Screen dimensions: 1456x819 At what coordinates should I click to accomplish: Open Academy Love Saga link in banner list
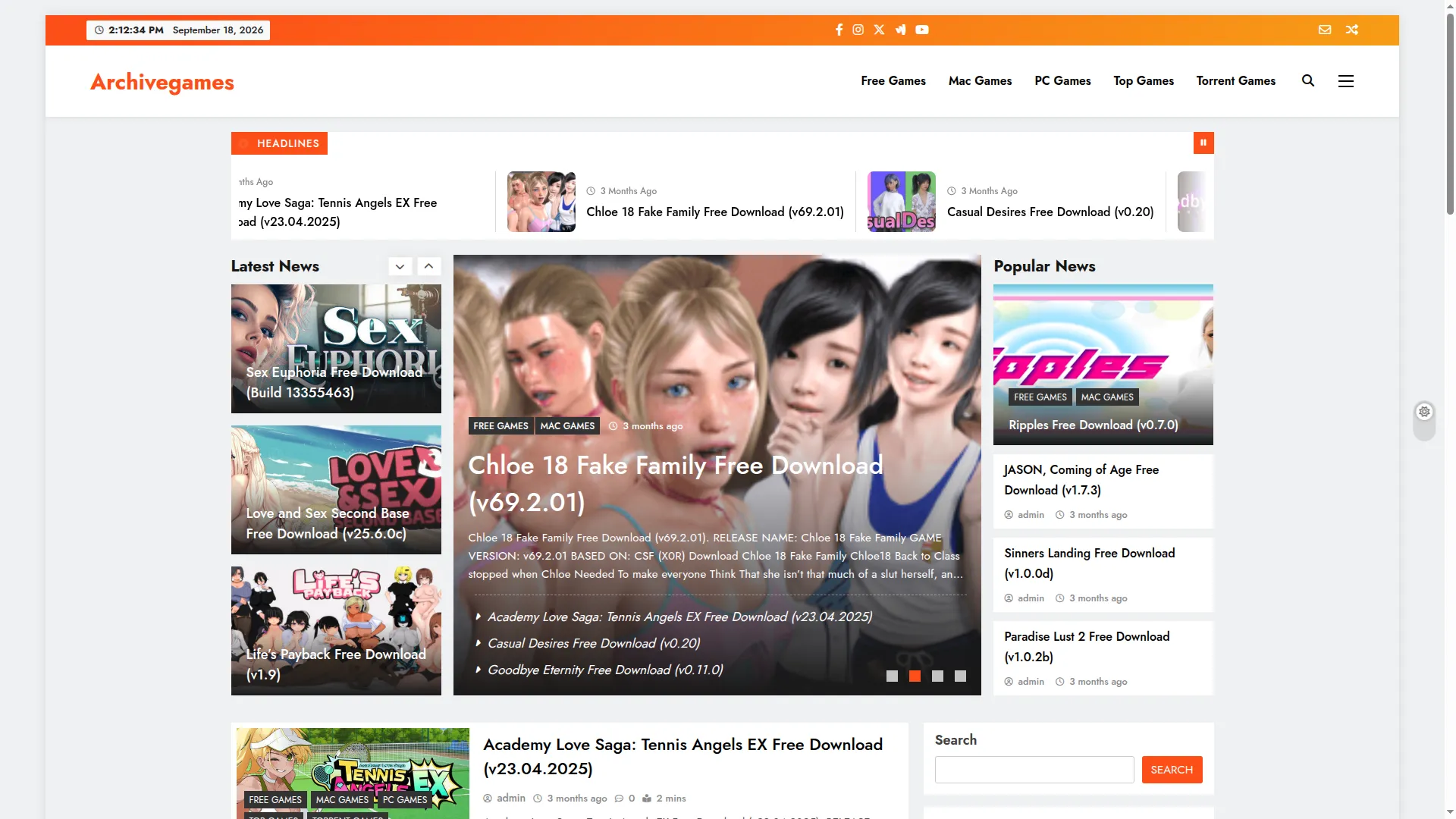click(679, 617)
